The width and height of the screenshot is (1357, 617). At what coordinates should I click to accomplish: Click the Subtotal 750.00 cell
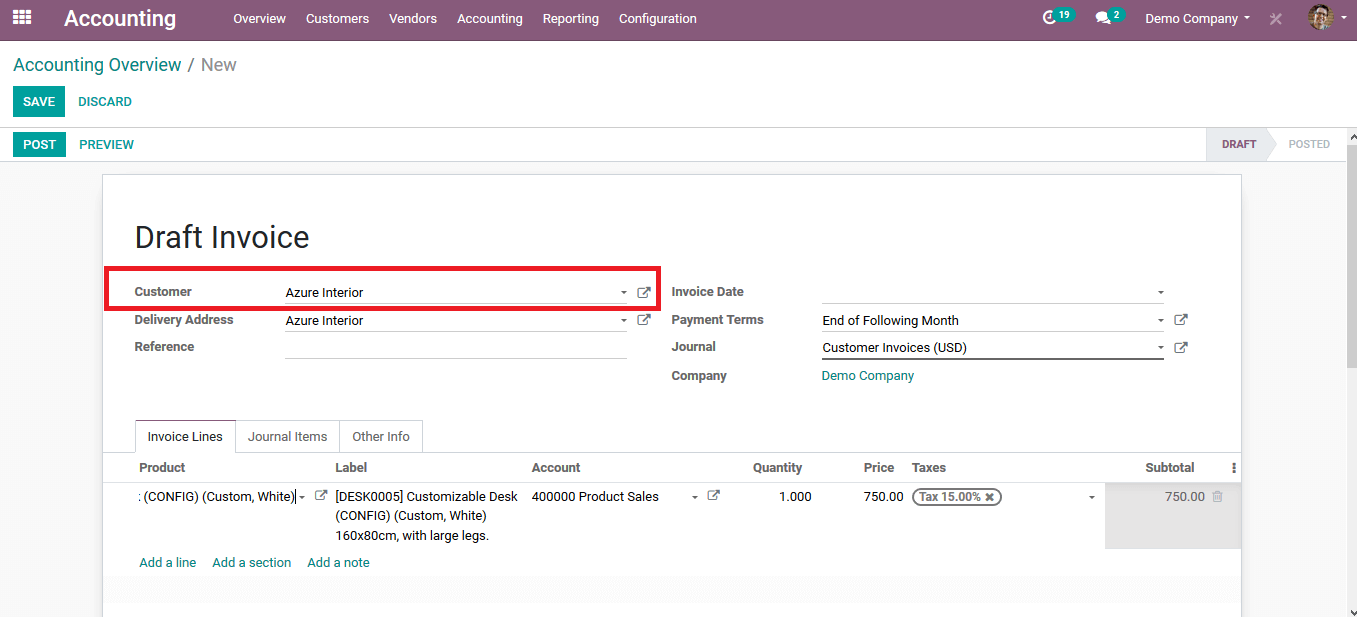(1185, 497)
